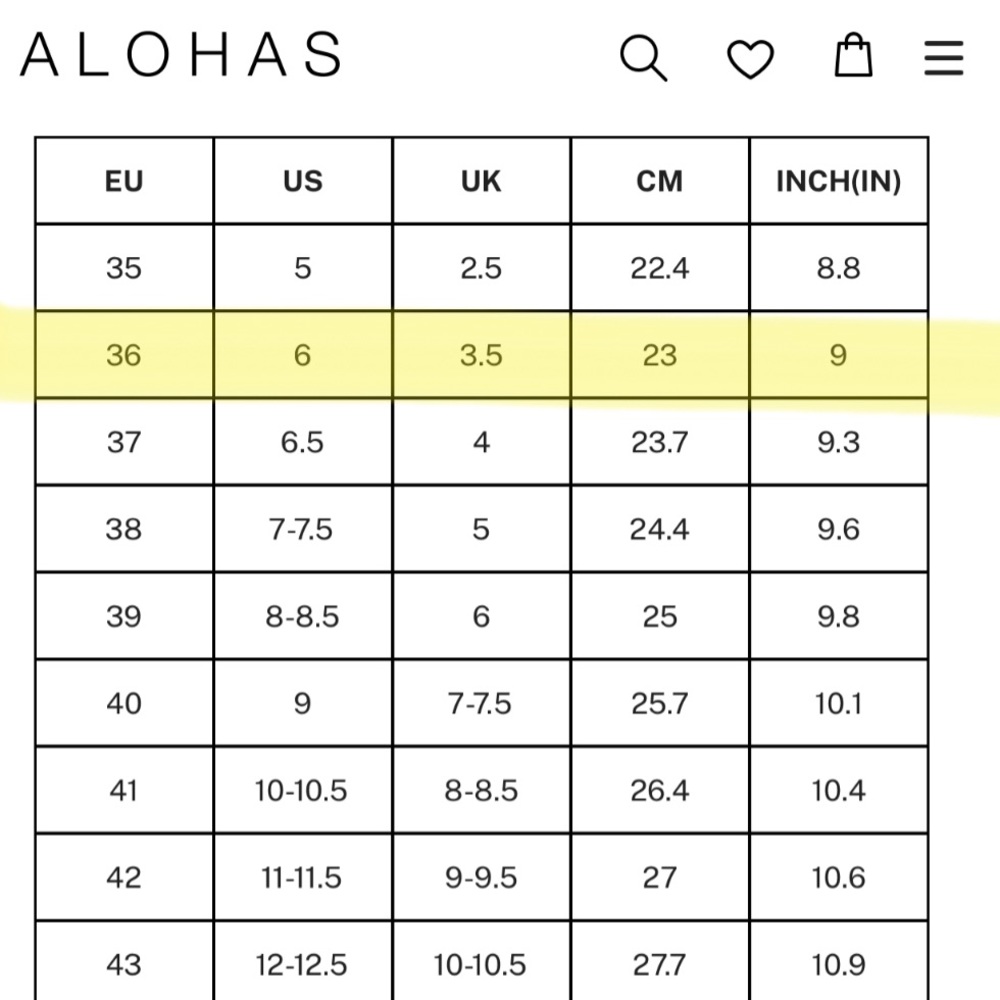Click the EU size 35 cell
This screenshot has height=1000, width=1000.
click(x=124, y=268)
